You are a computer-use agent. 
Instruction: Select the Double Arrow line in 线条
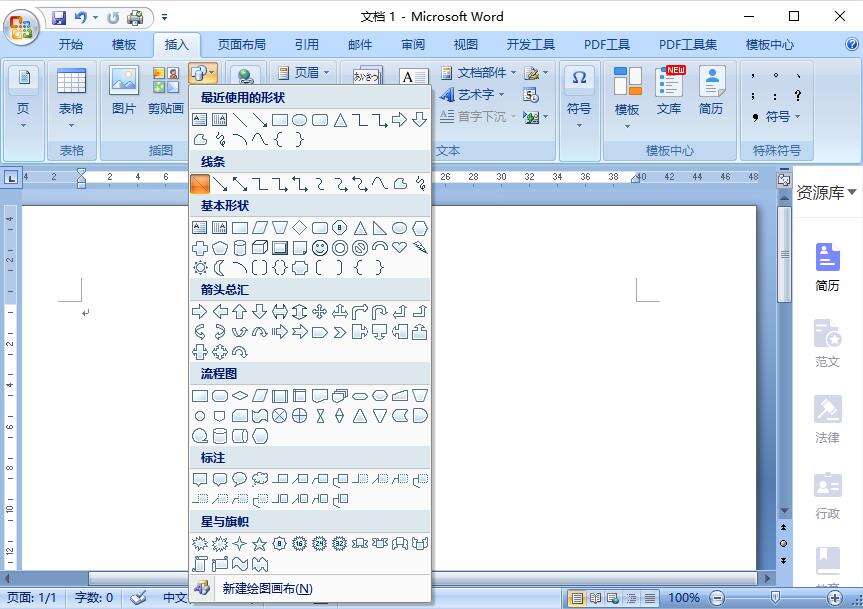pos(240,184)
